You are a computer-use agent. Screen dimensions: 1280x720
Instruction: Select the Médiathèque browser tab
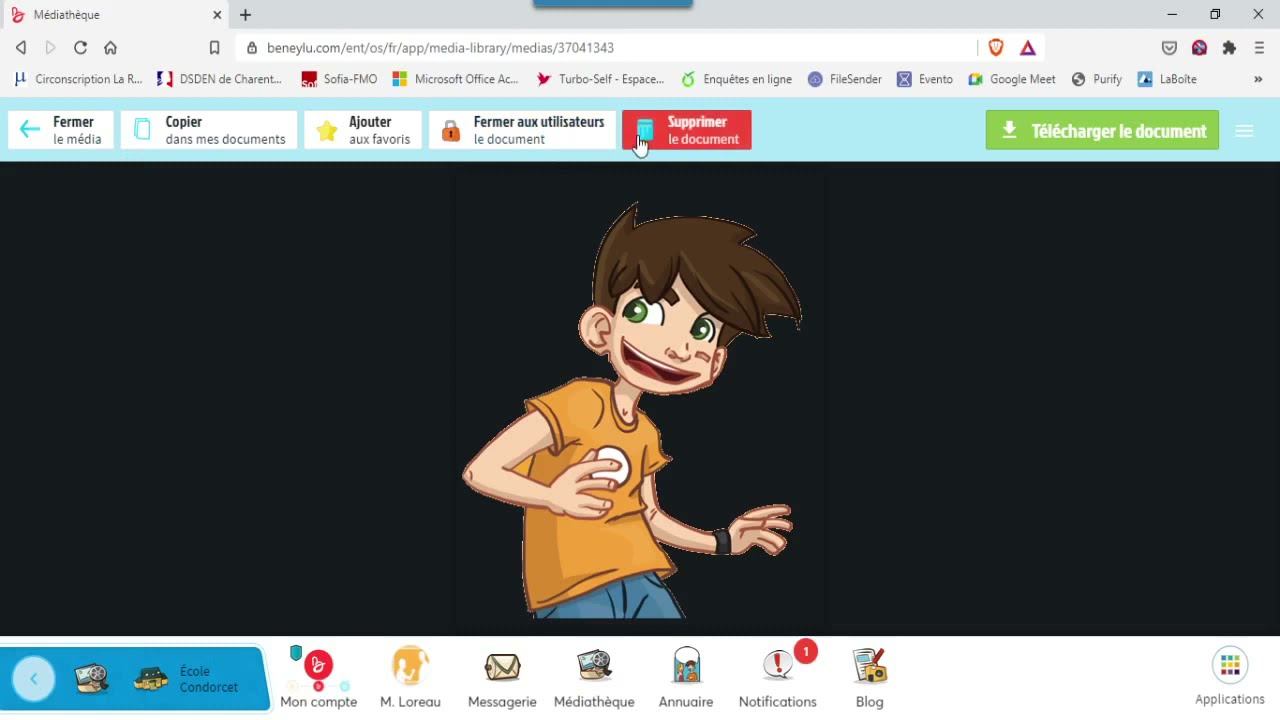point(115,15)
